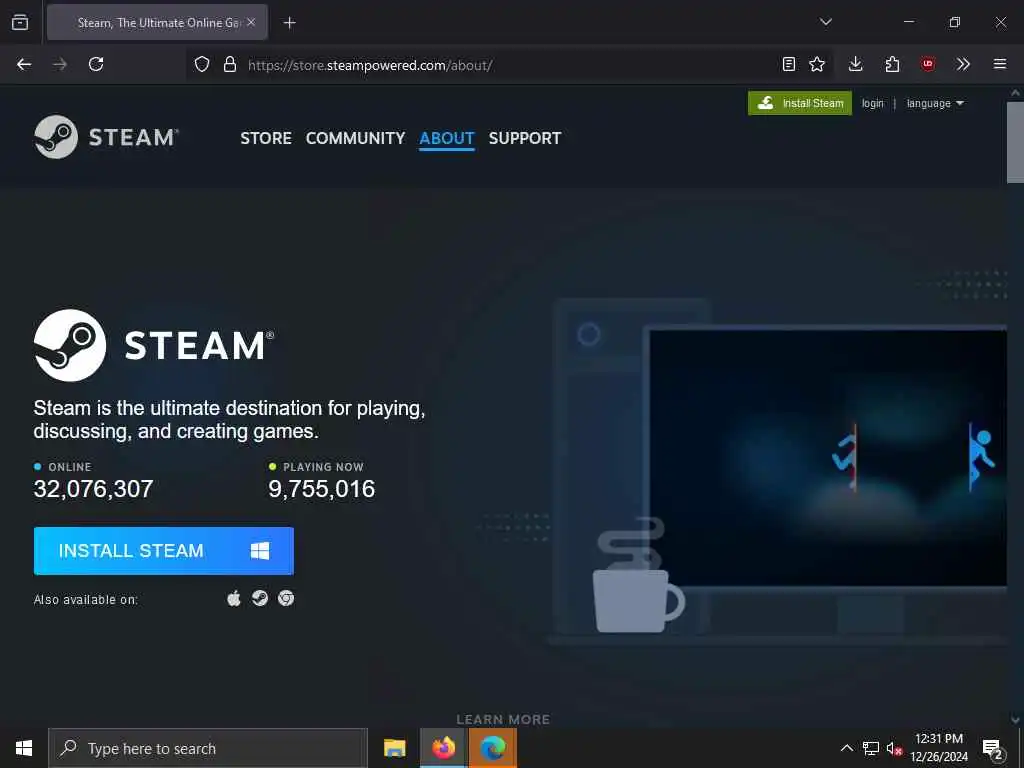1024x768 pixels.
Task: Toggle reader view icon
Action: point(789,64)
